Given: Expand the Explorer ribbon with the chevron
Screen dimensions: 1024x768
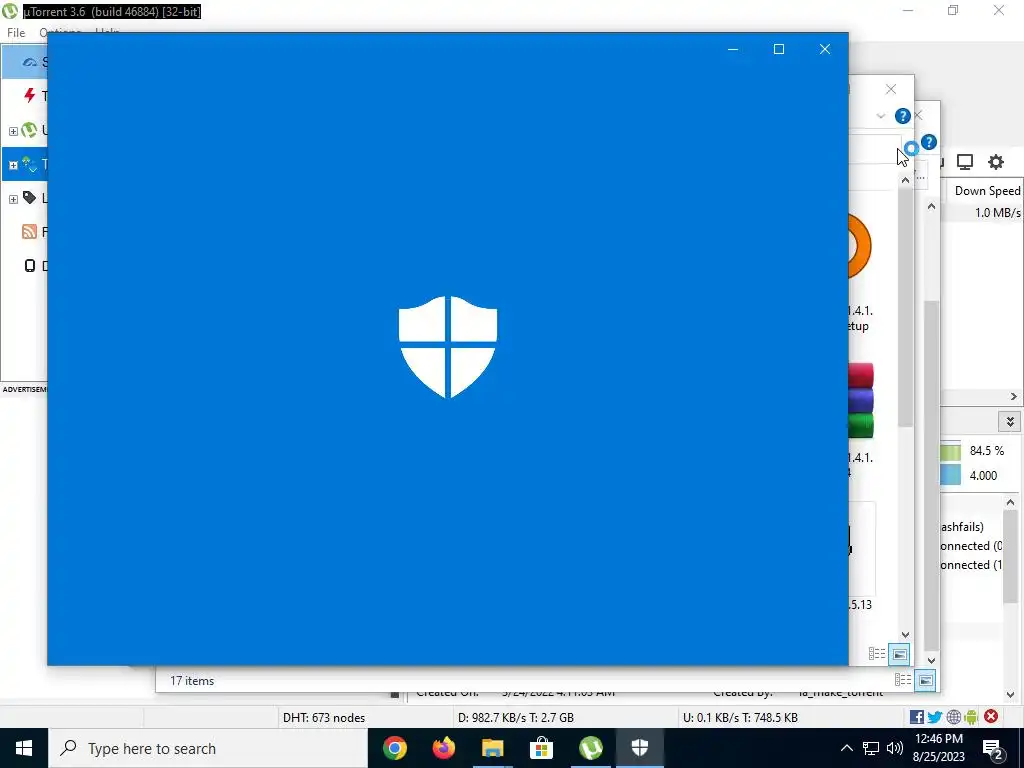Looking at the screenshot, I should click(x=881, y=116).
